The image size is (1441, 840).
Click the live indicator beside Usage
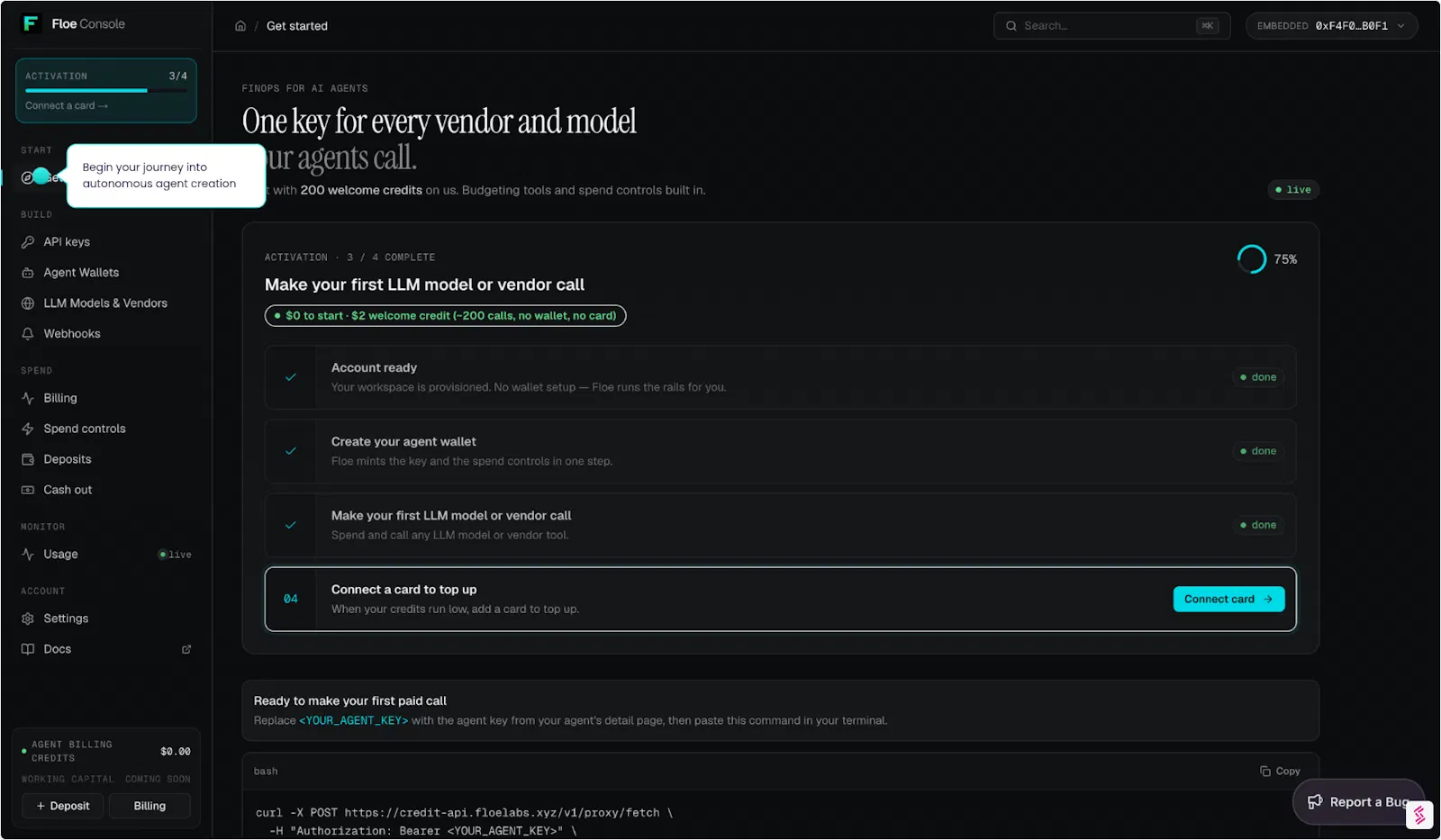[176, 555]
